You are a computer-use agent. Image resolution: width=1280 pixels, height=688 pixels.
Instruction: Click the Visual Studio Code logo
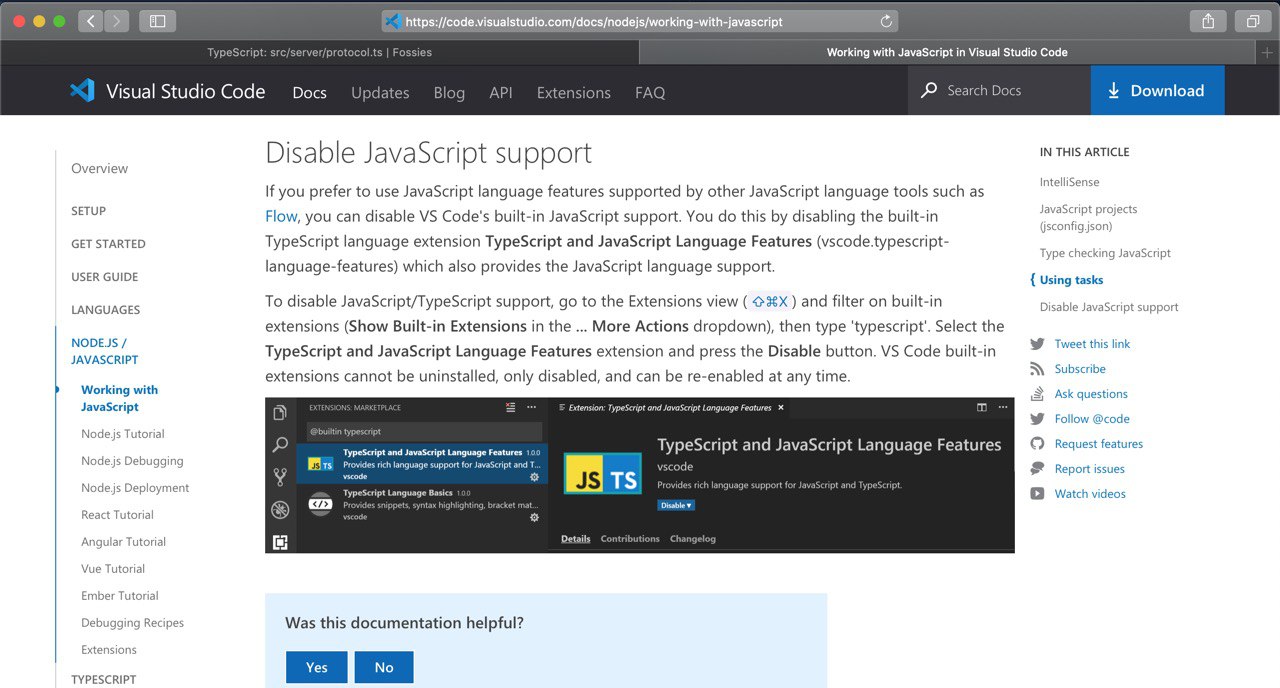[x=167, y=91]
